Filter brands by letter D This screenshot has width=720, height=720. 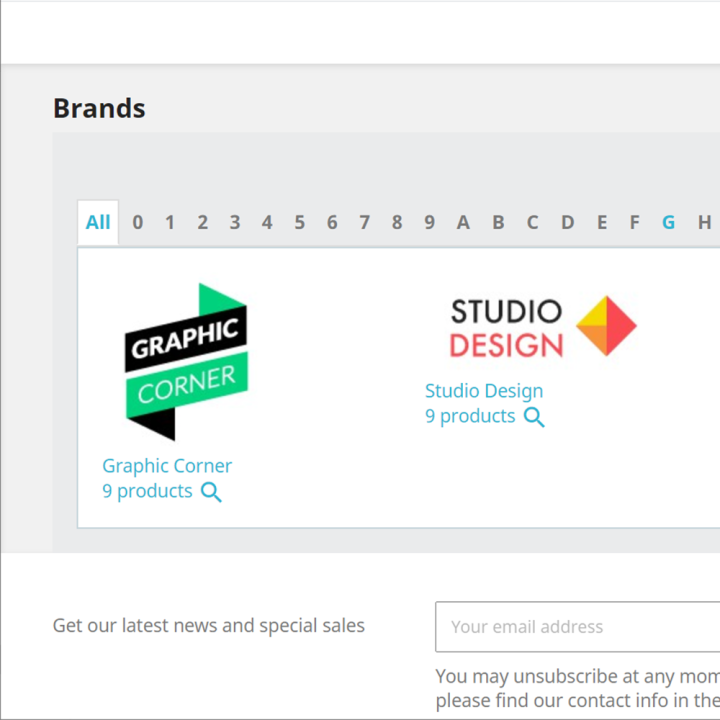(x=568, y=222)
